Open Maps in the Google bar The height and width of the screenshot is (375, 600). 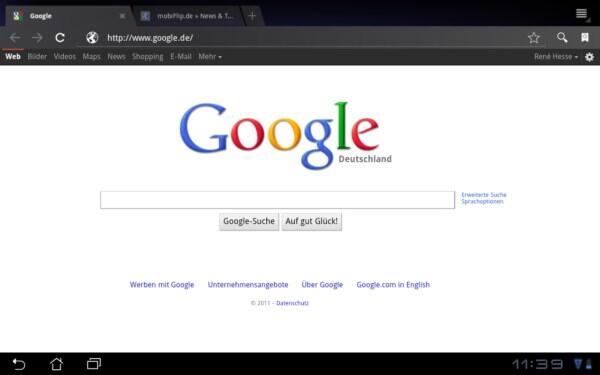[91, 57]
